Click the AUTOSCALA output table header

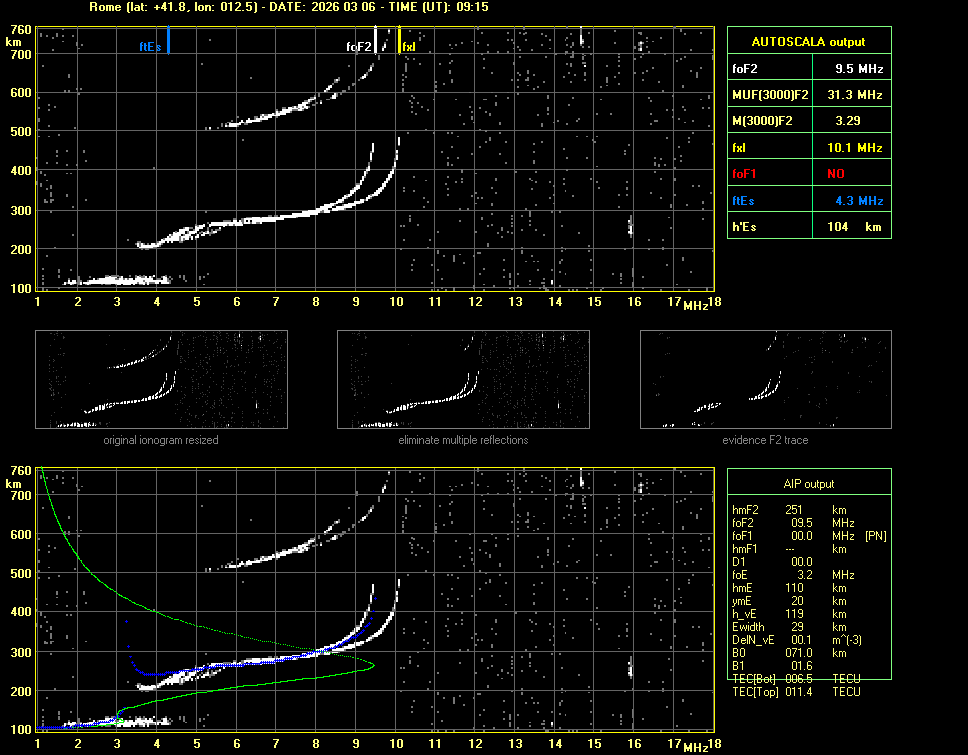click(x=808, y=42)
